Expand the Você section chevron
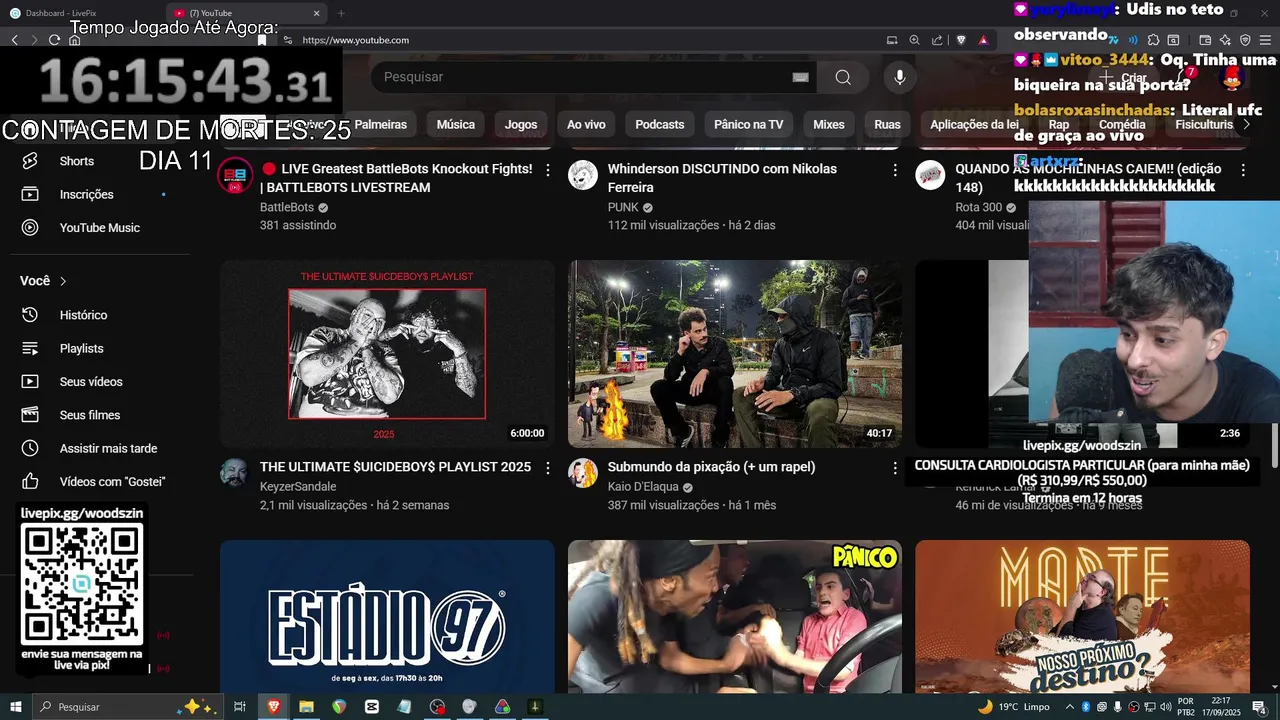The image size is (1280, 720). click(63, 281)
